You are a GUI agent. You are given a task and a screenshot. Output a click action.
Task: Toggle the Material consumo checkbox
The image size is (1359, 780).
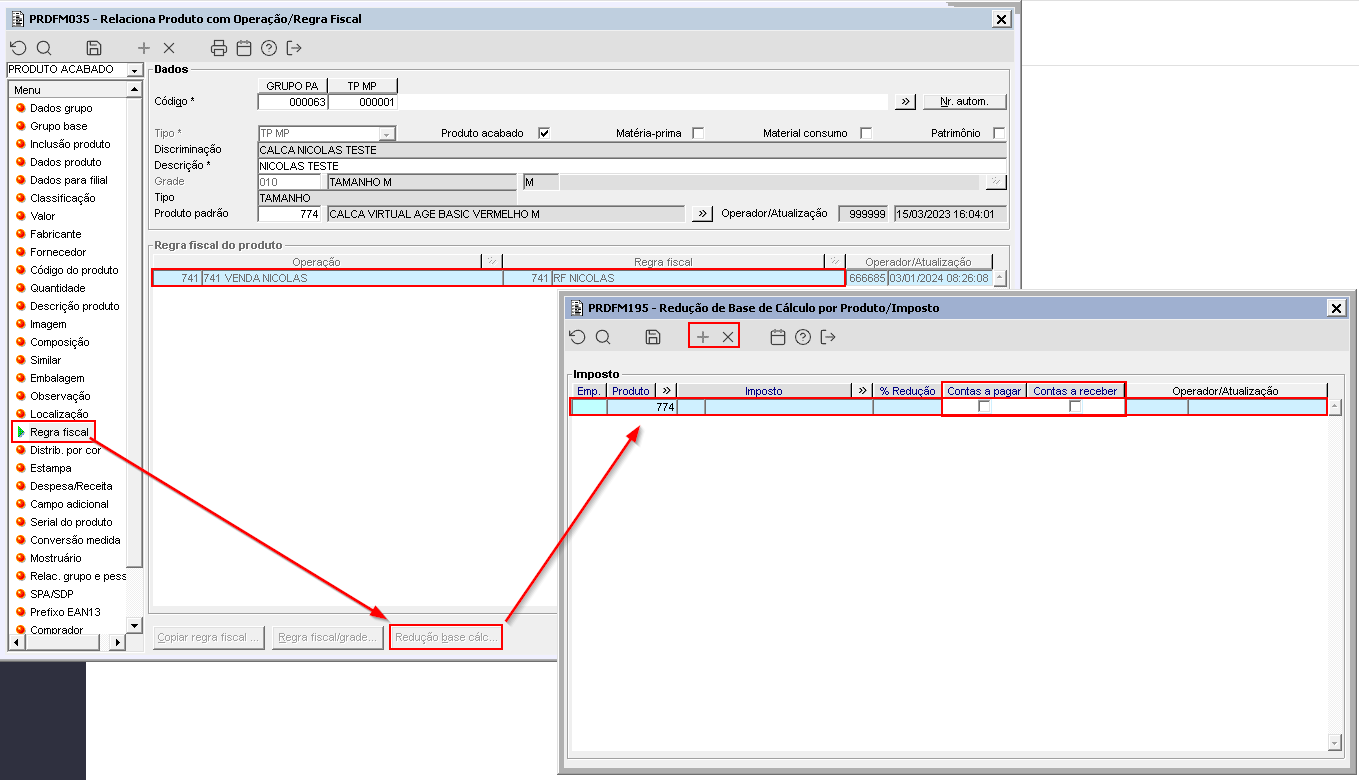[x=866, y=133]
